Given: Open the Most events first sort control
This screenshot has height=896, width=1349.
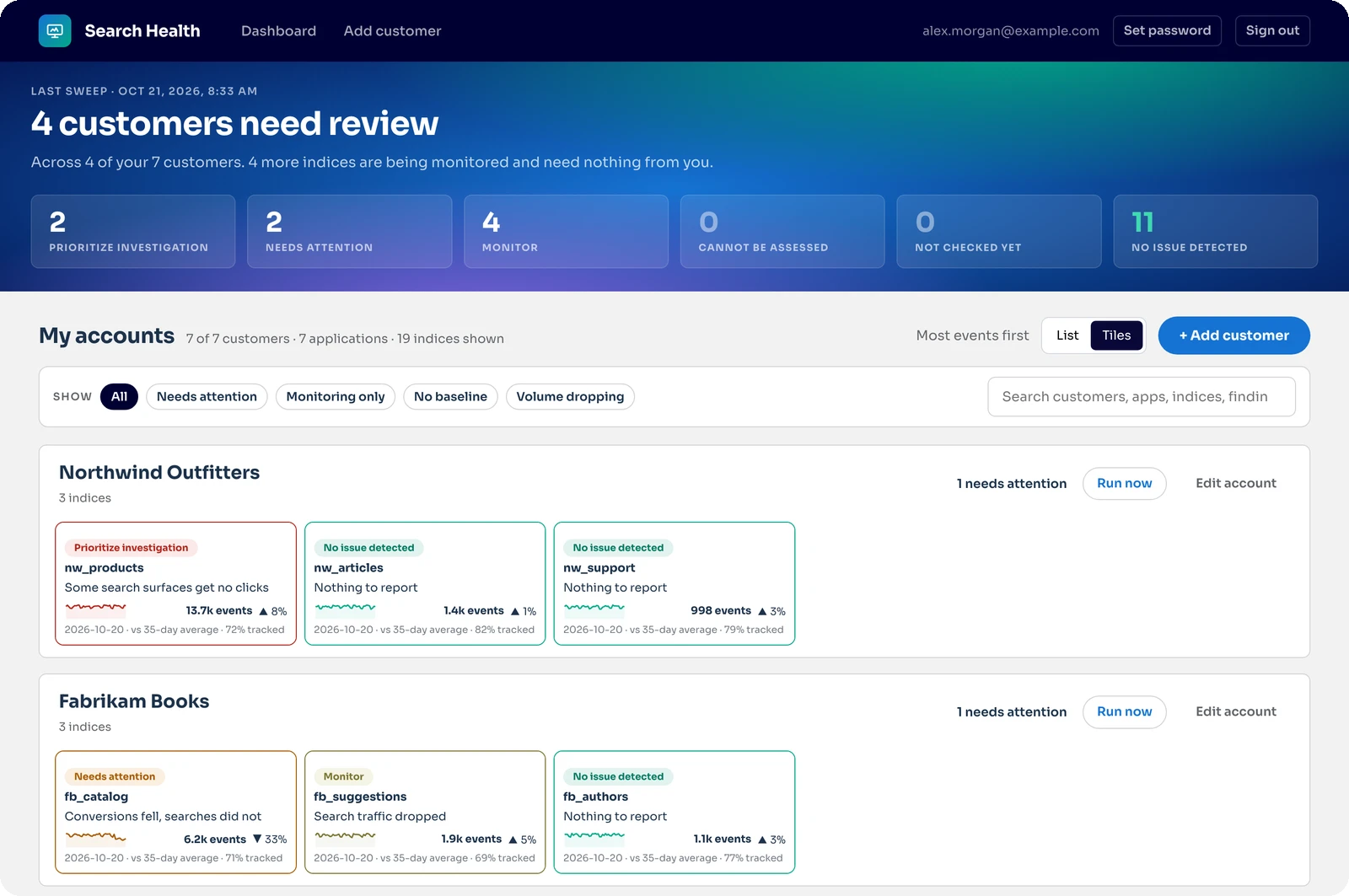Looking at the screenshot, I should click(x=972, y=335).
